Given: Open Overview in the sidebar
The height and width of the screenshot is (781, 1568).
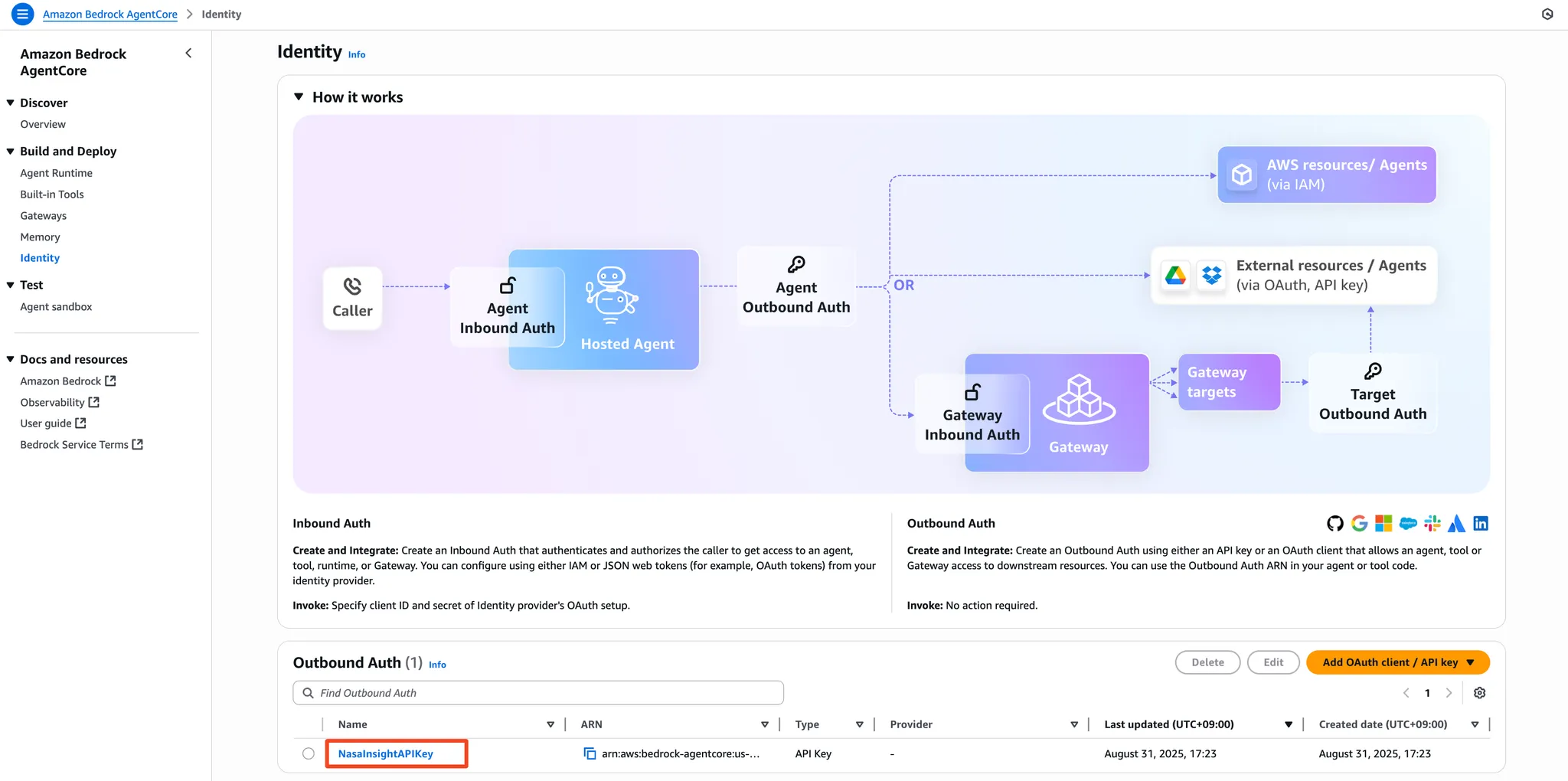Looking at the screenshot, I should (x=43, y=124).
